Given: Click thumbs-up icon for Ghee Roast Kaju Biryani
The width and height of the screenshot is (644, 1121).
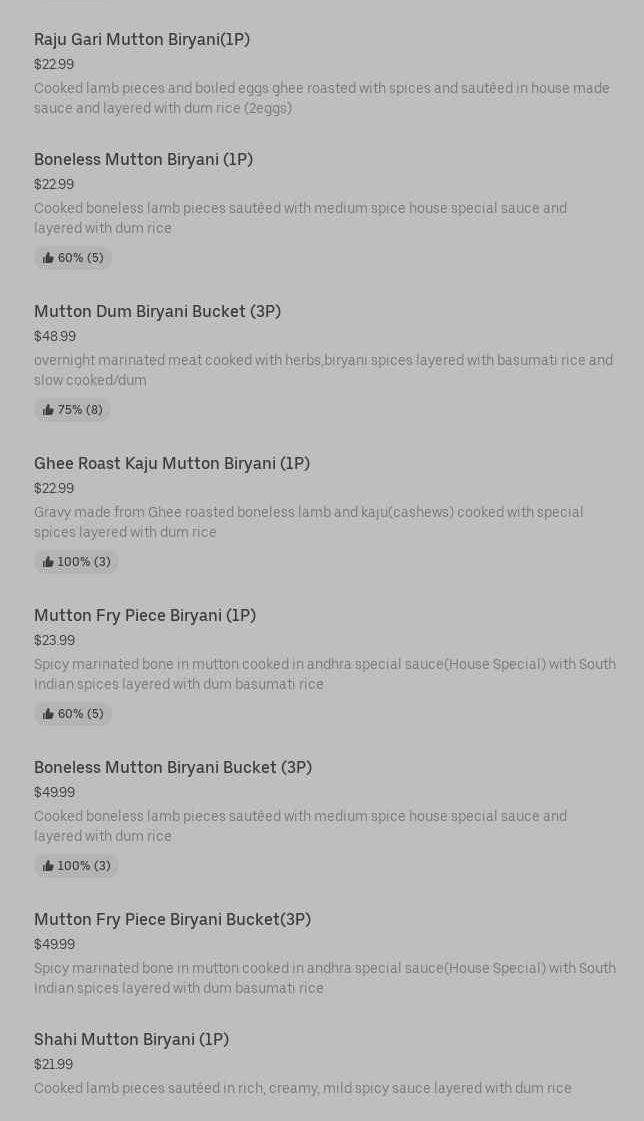Looking at the screenshot, I should pyautogui.click(x=48, y=562).
